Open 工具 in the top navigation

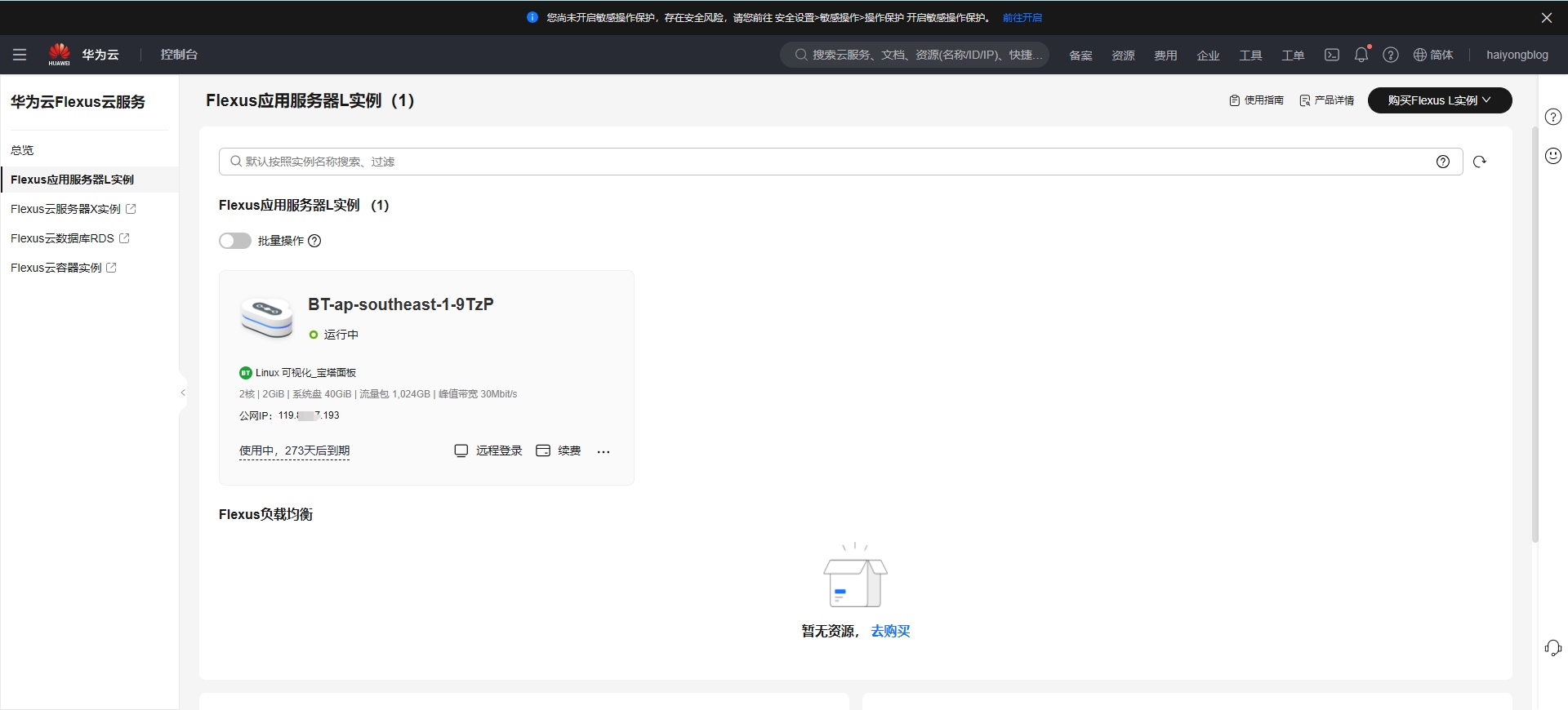tap(1250, 55)
